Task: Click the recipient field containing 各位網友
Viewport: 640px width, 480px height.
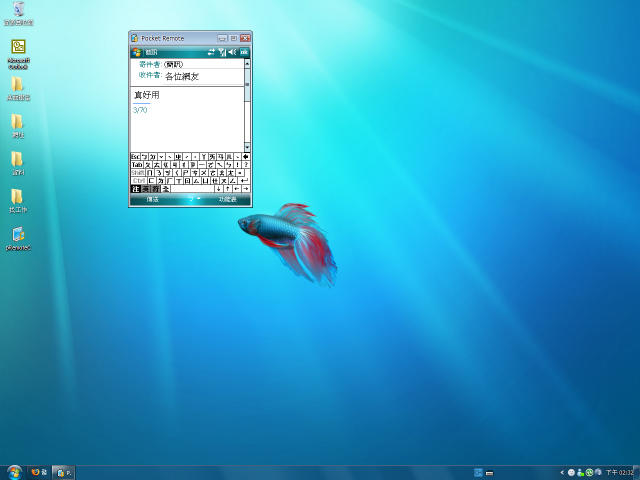Action: (x=203, y=76)
